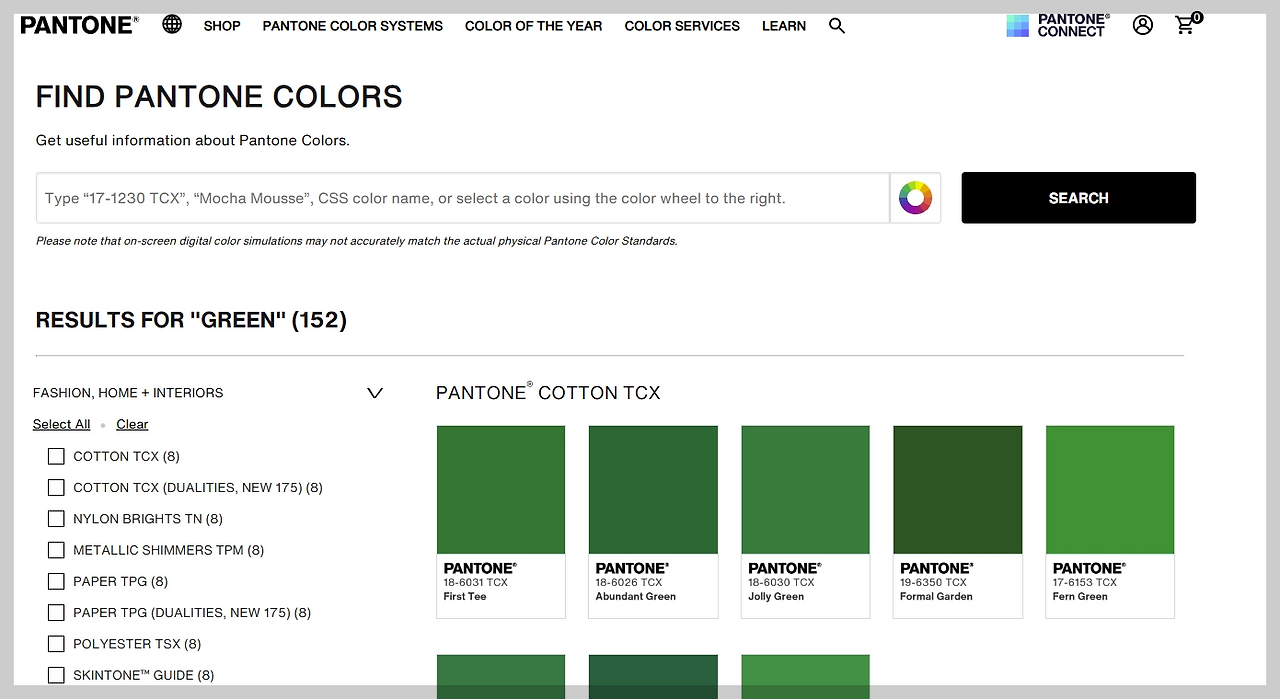Enable COTTON TCX (DUALITIES, NEW 175) filter
This screenshot has width=1280, height=699.
pyautogui.click(x=56, y=487)
